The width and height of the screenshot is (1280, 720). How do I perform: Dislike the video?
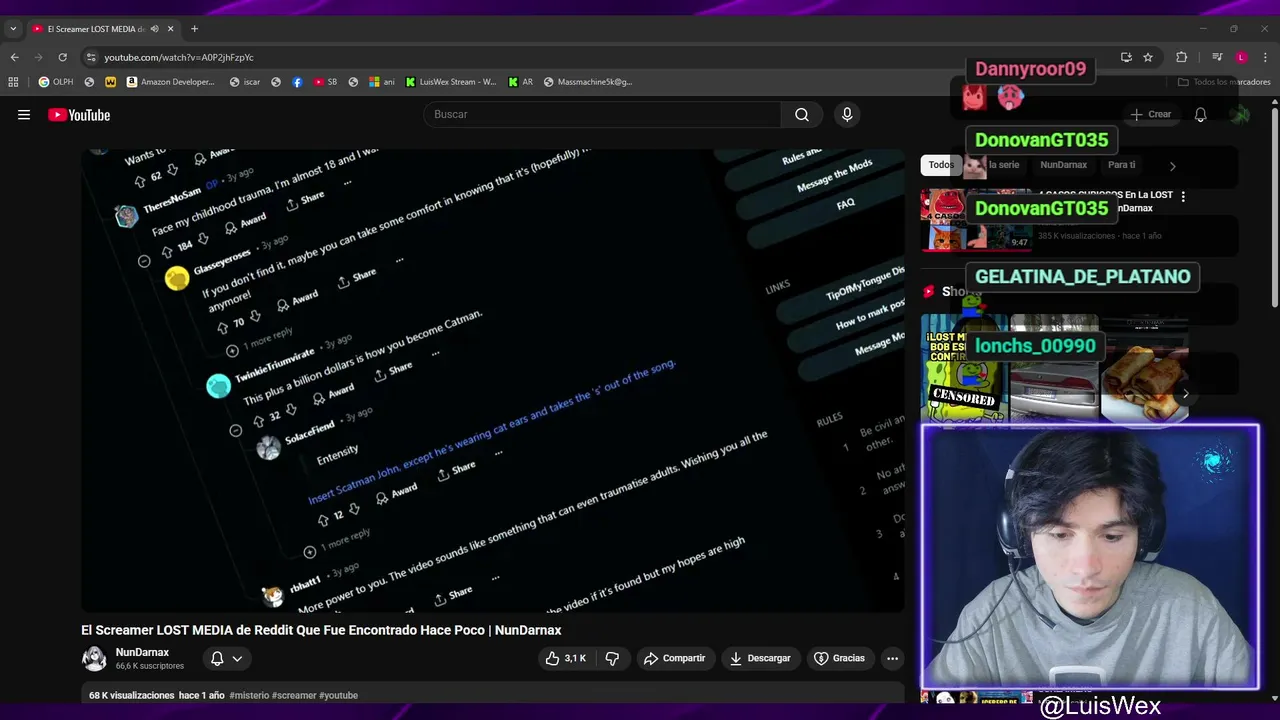612,658
